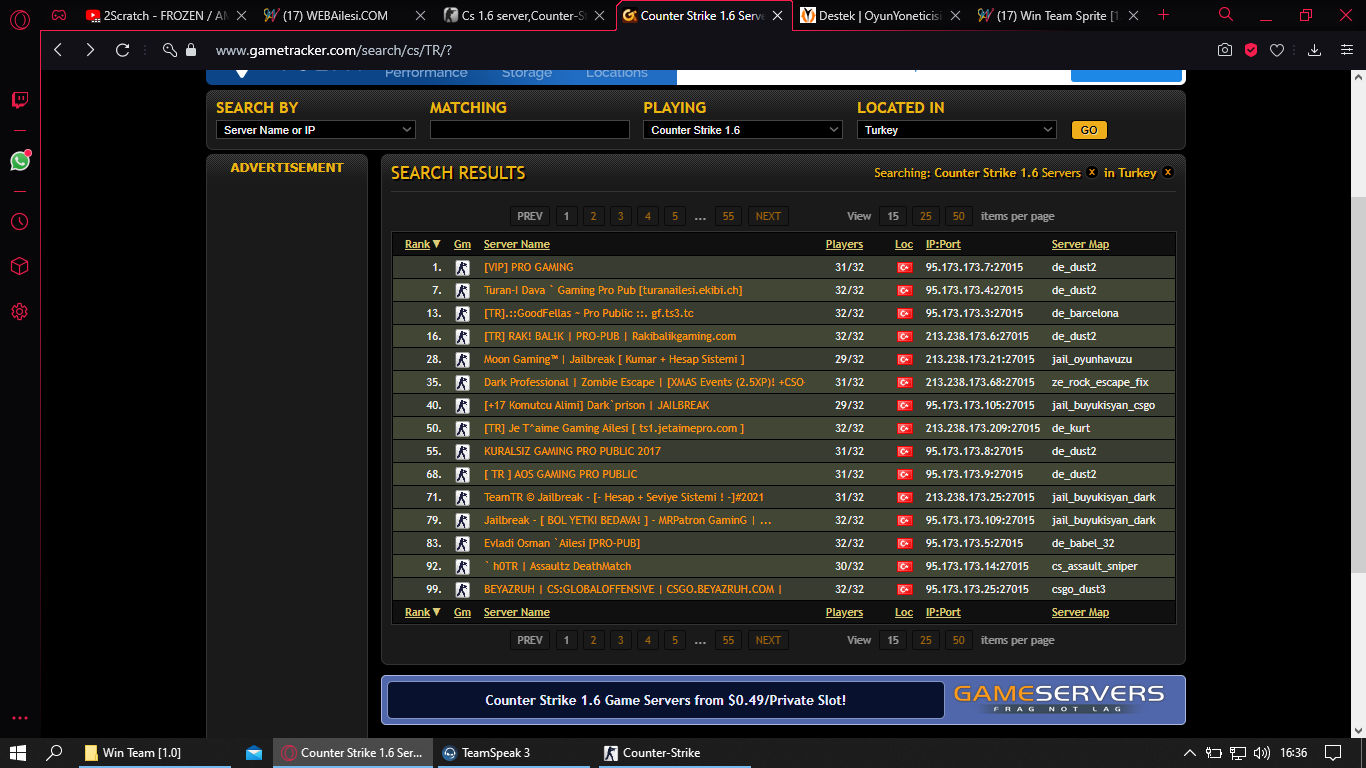Open Mail app on the taskbar
1366x768 pixels.
click(254, 753)
